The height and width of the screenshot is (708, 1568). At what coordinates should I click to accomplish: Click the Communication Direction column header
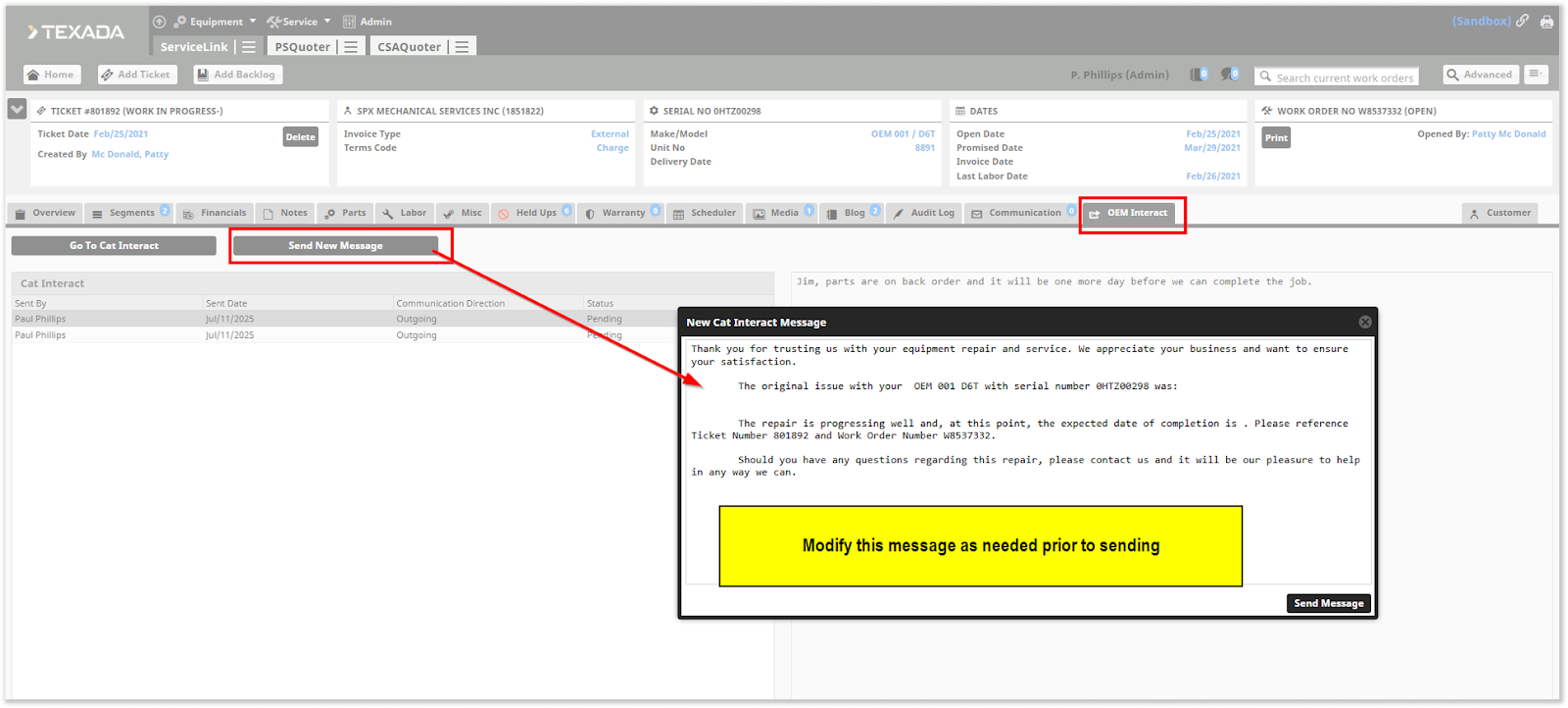[451, 304]
